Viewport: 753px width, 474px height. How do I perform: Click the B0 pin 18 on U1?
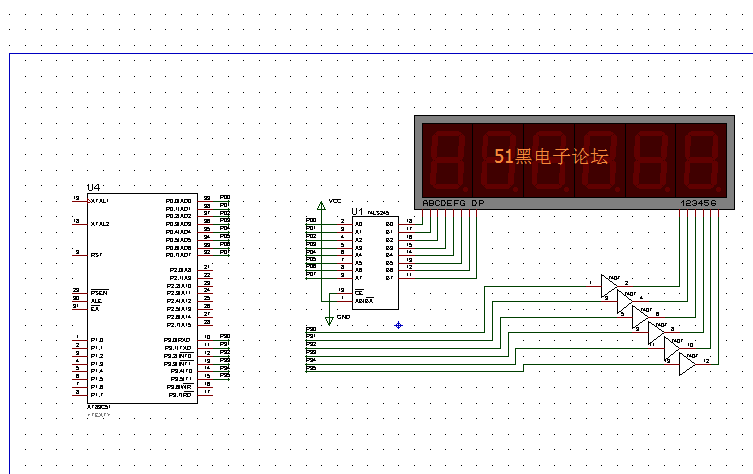[x=406, y=224]
